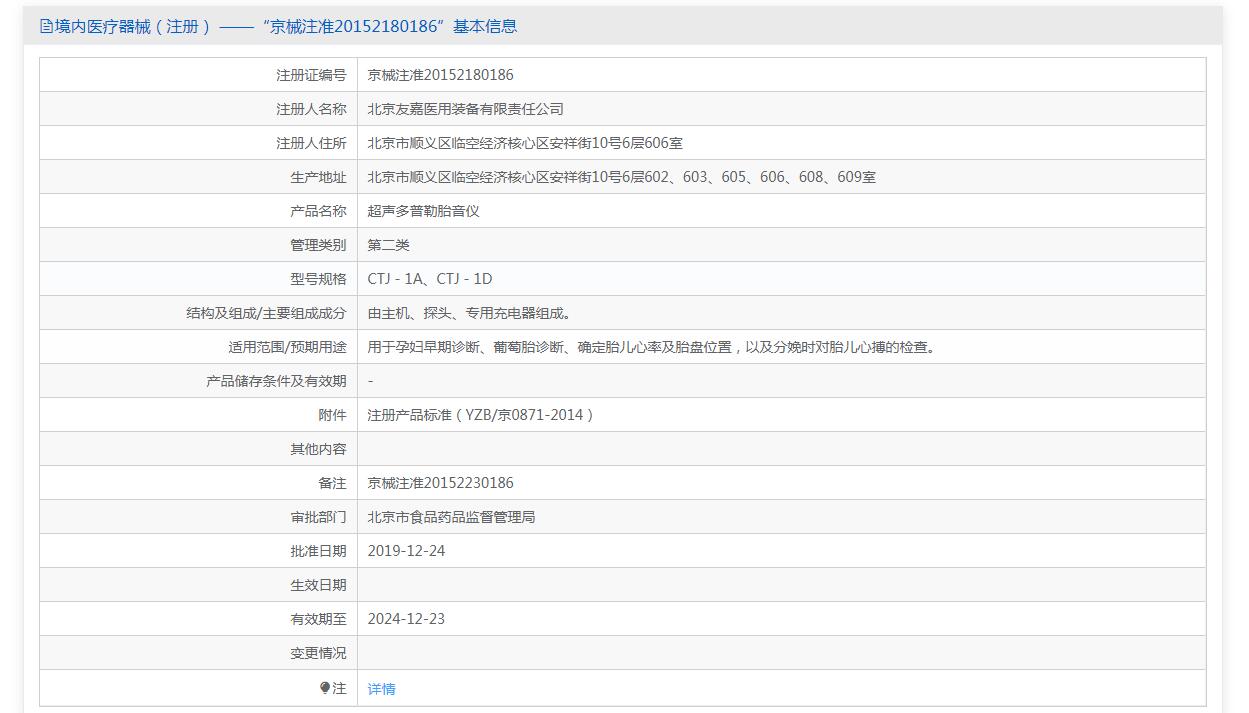Click the 结构及组成/主要组成成分 label
This screenshot has width=1249, height=713.
(x=266, y=313)
